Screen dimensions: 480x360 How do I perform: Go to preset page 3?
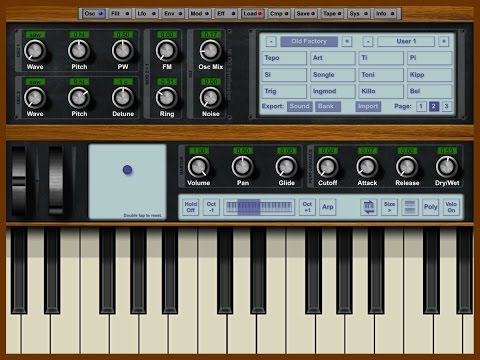[446, 106]
